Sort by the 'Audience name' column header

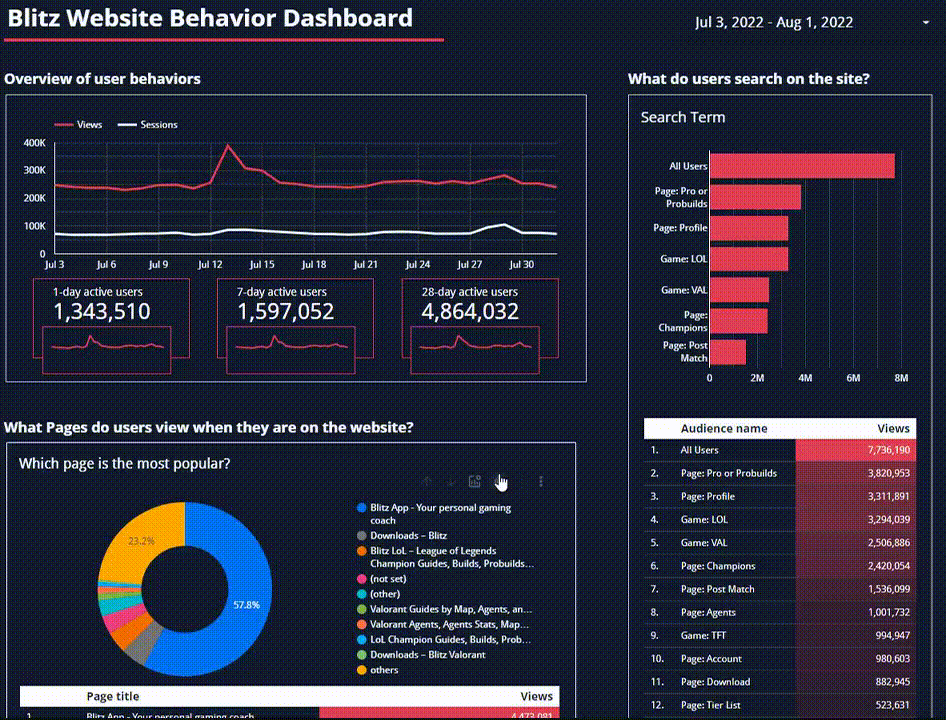[x=724, y=428]
